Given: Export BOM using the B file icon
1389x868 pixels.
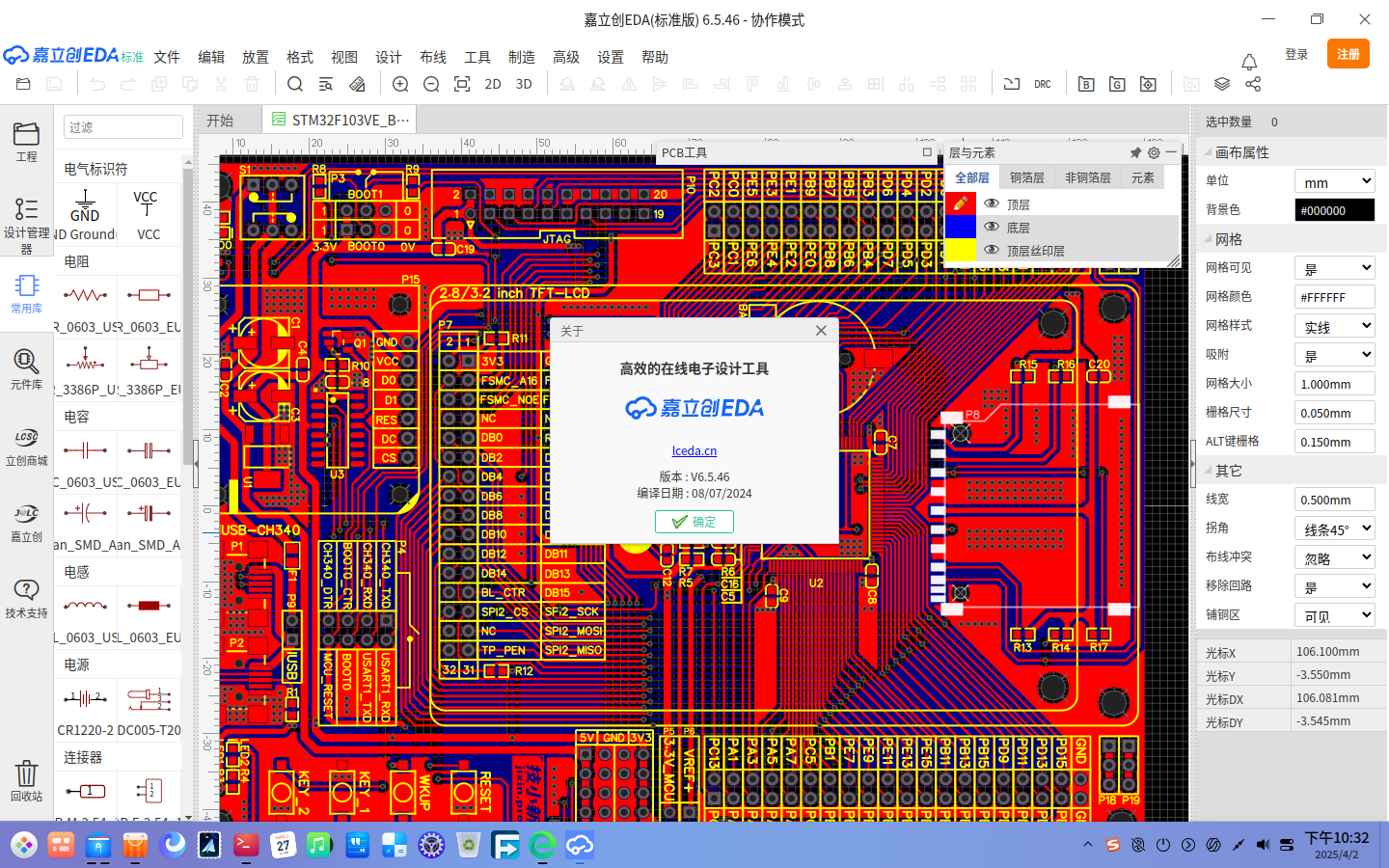Looking at the screenshot, I should pyautogui.click(x=1086, y=84).
